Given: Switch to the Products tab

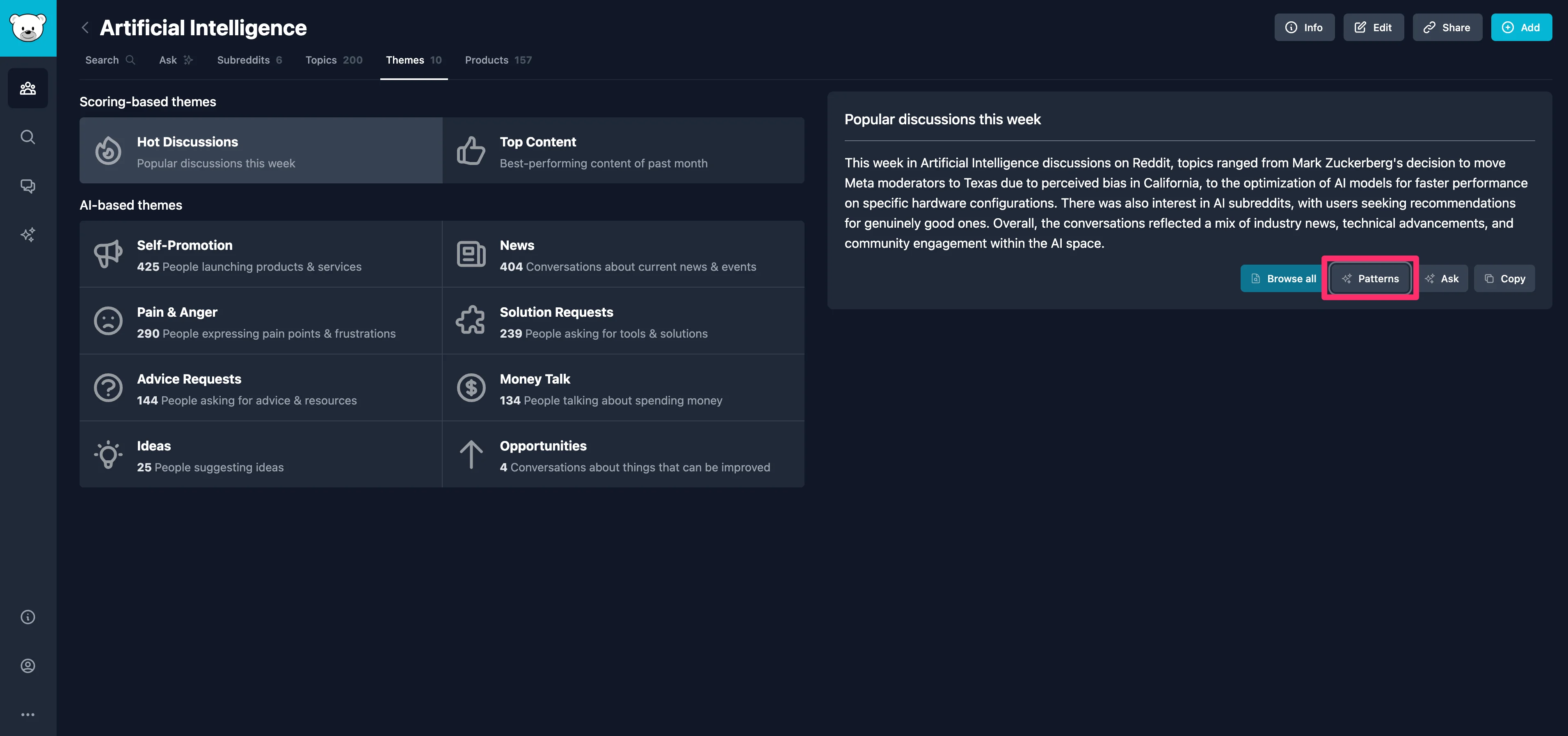Looking at the screenshot, I should [498, 59].
